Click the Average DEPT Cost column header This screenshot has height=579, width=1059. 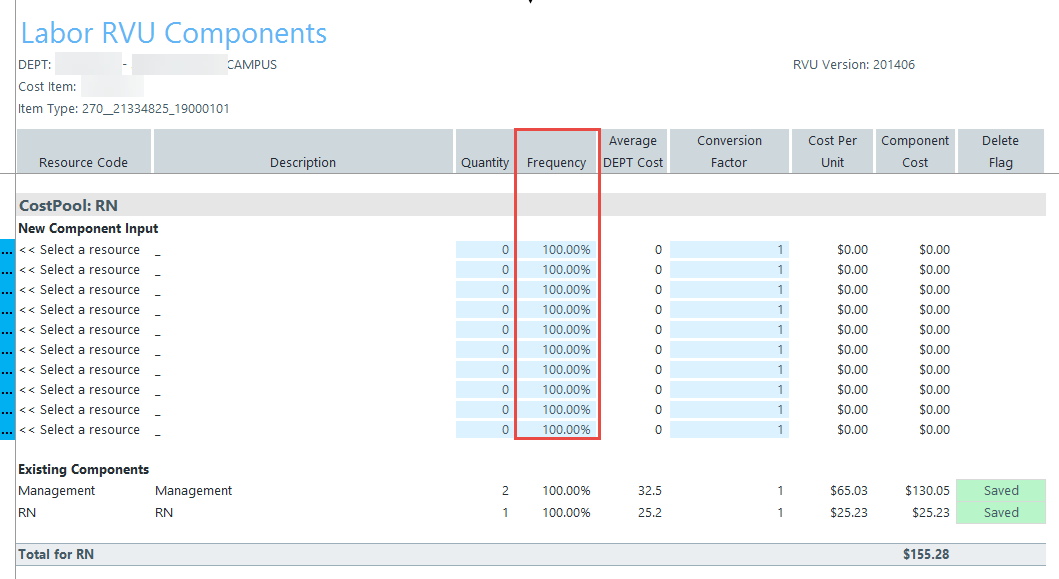[x=634, y=151]
